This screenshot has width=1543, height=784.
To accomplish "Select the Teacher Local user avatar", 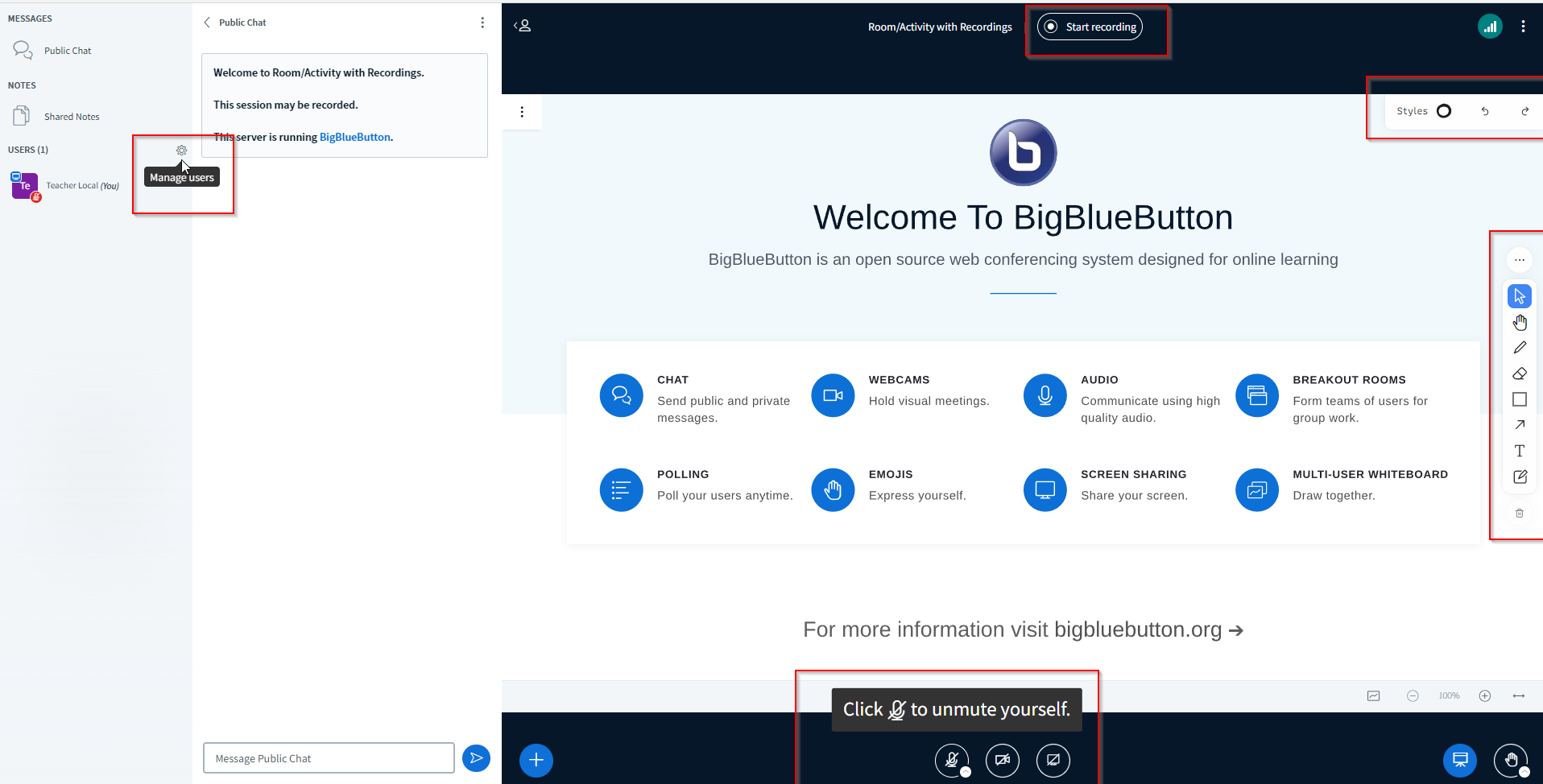I will click(24, 186).
